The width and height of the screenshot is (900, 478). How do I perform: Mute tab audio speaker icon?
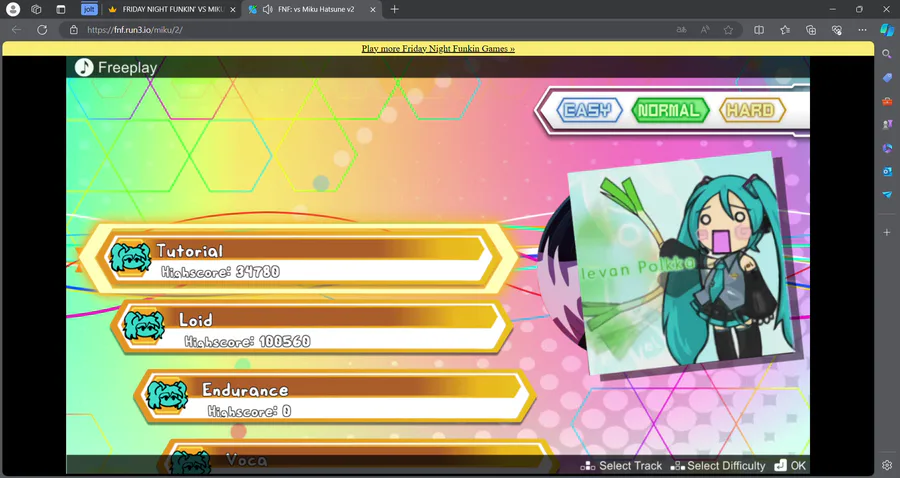[267, 9]
